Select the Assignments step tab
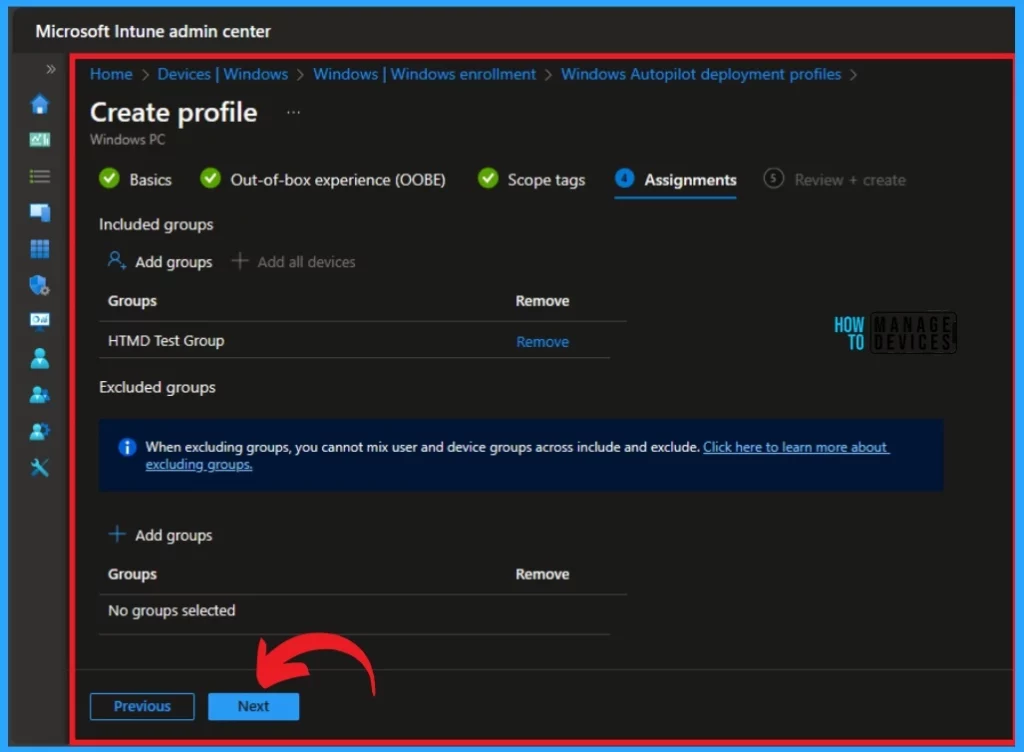 [x=676, y=180]
